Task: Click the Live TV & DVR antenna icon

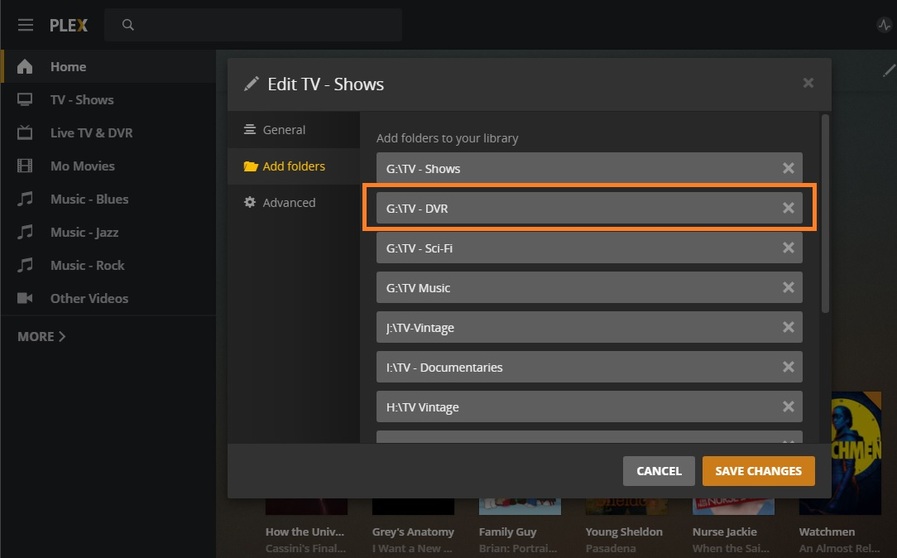Action: coord(25,133)
